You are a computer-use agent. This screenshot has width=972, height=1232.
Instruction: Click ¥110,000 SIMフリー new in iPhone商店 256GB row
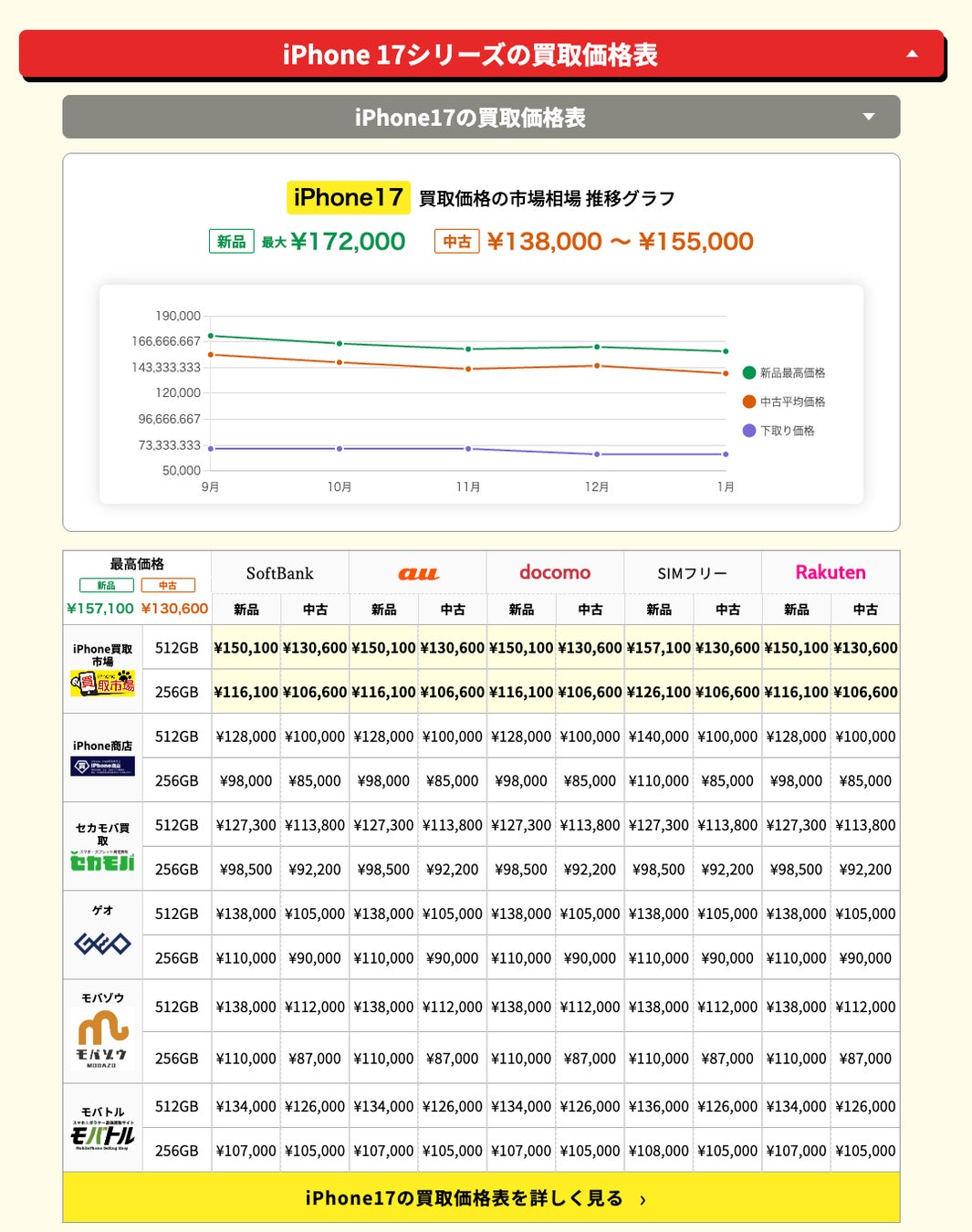pos(659,781)
